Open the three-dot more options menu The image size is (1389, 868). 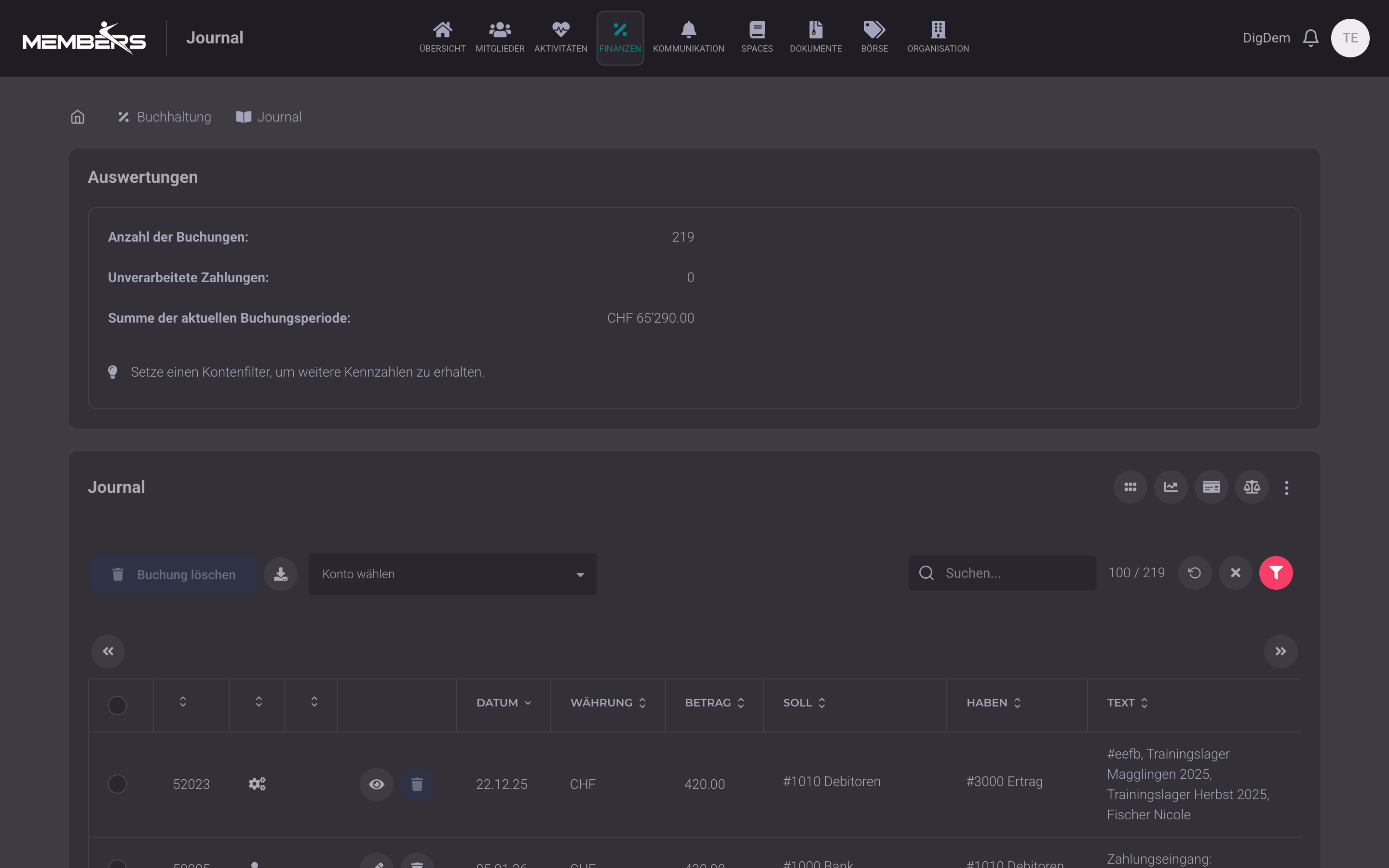click(x=1287, y=488)
